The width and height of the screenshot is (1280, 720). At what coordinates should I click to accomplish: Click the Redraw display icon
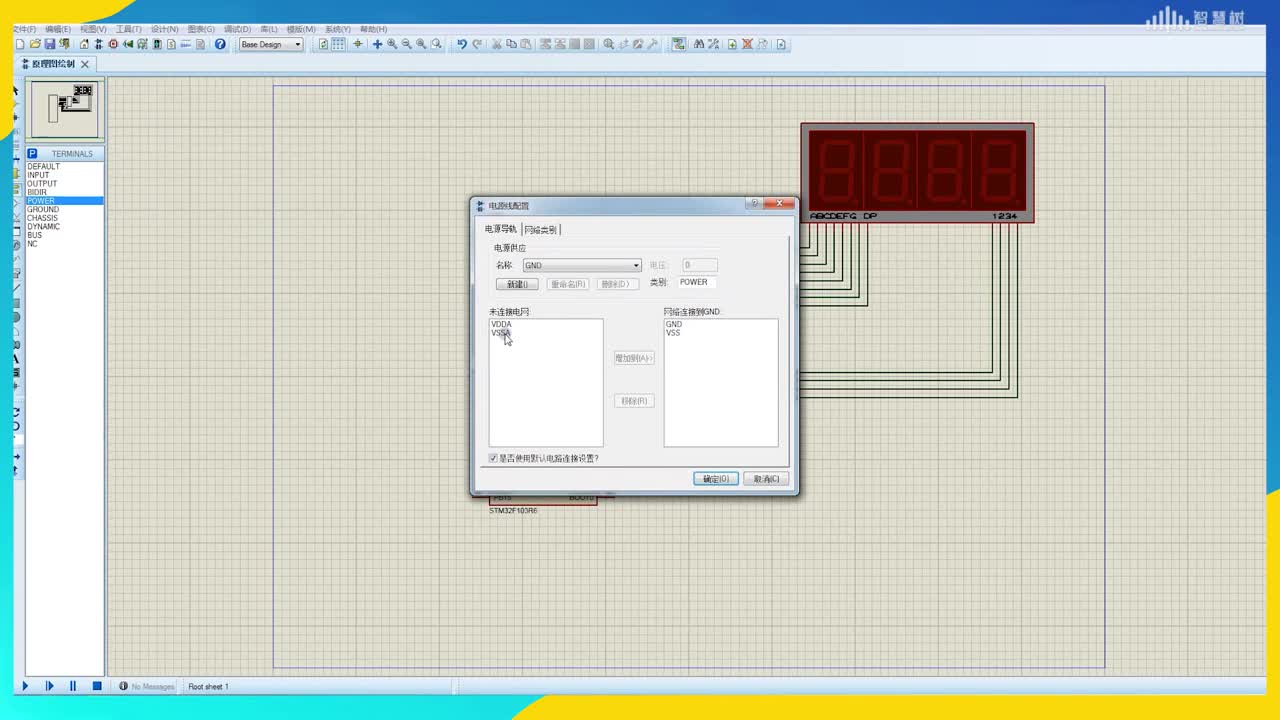pos(323,44)
